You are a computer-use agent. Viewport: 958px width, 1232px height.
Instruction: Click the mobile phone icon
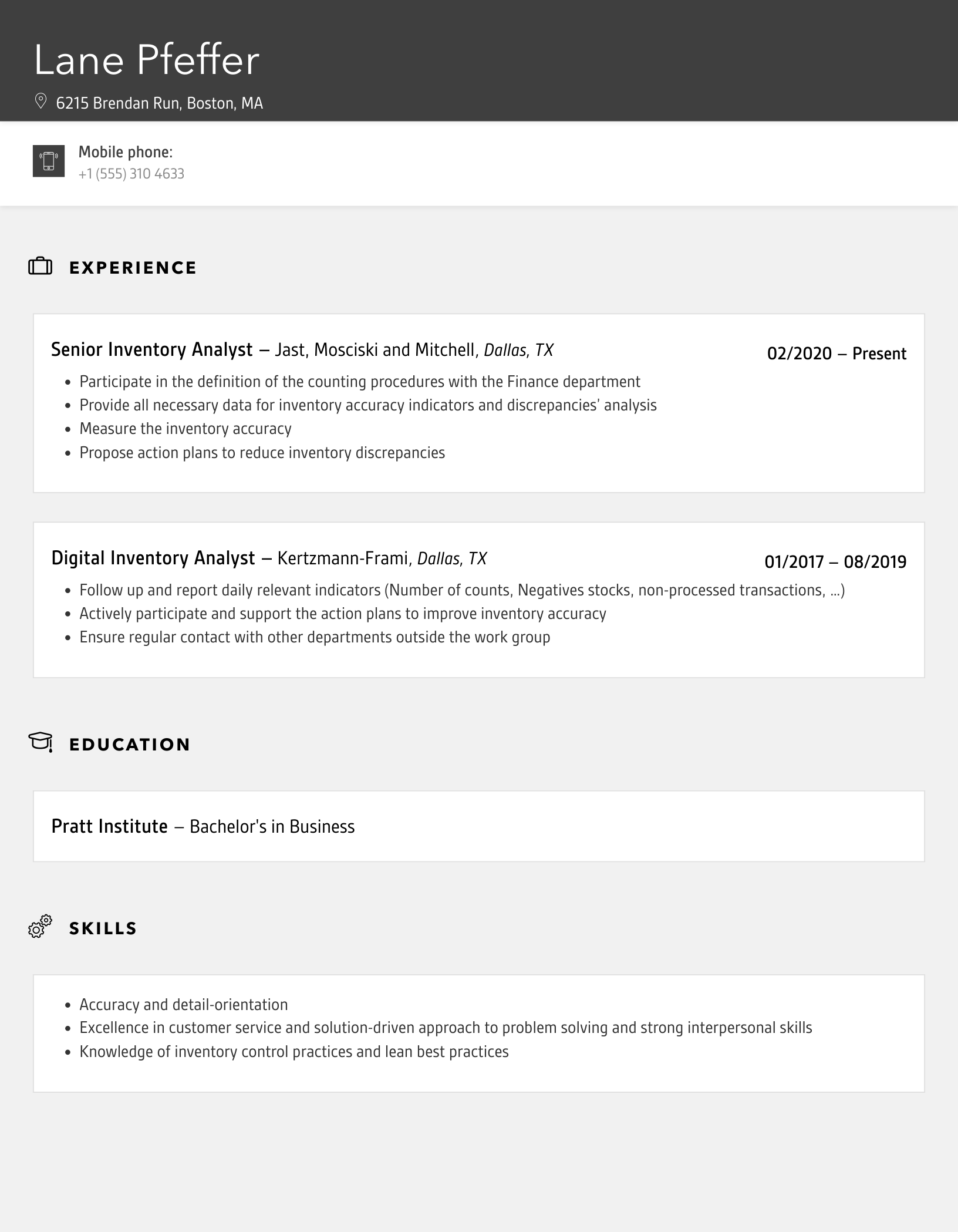[49, 161]
